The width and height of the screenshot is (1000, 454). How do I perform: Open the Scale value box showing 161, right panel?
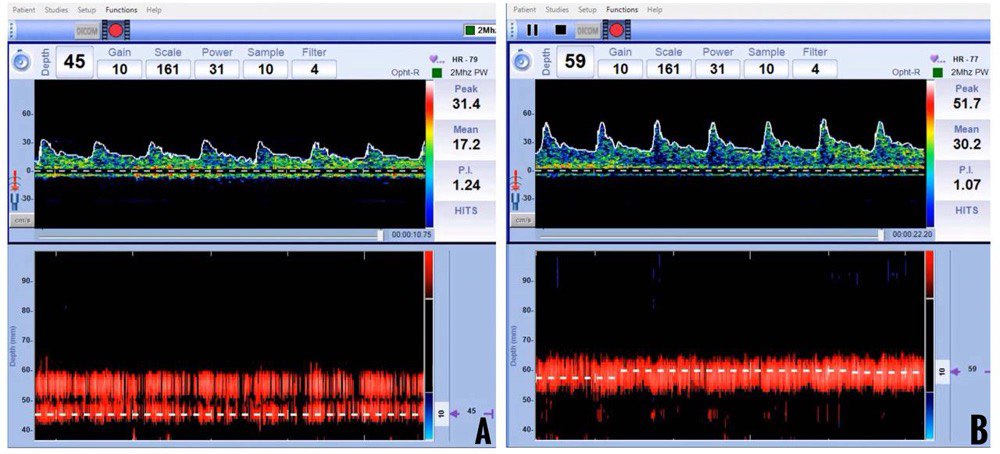pos(669,69)
